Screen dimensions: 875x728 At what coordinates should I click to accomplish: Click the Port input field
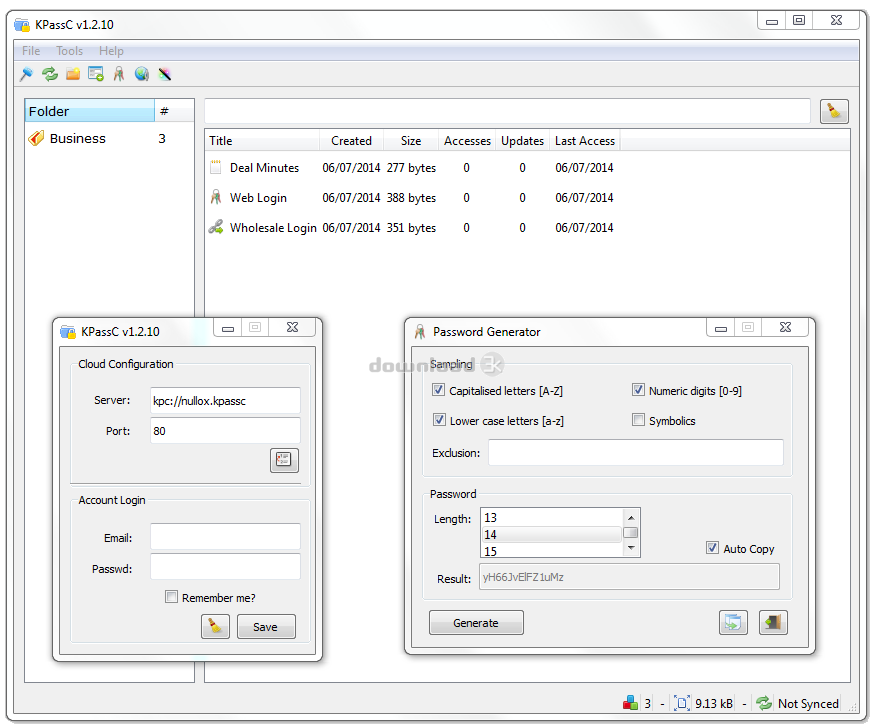pos(225,431)
